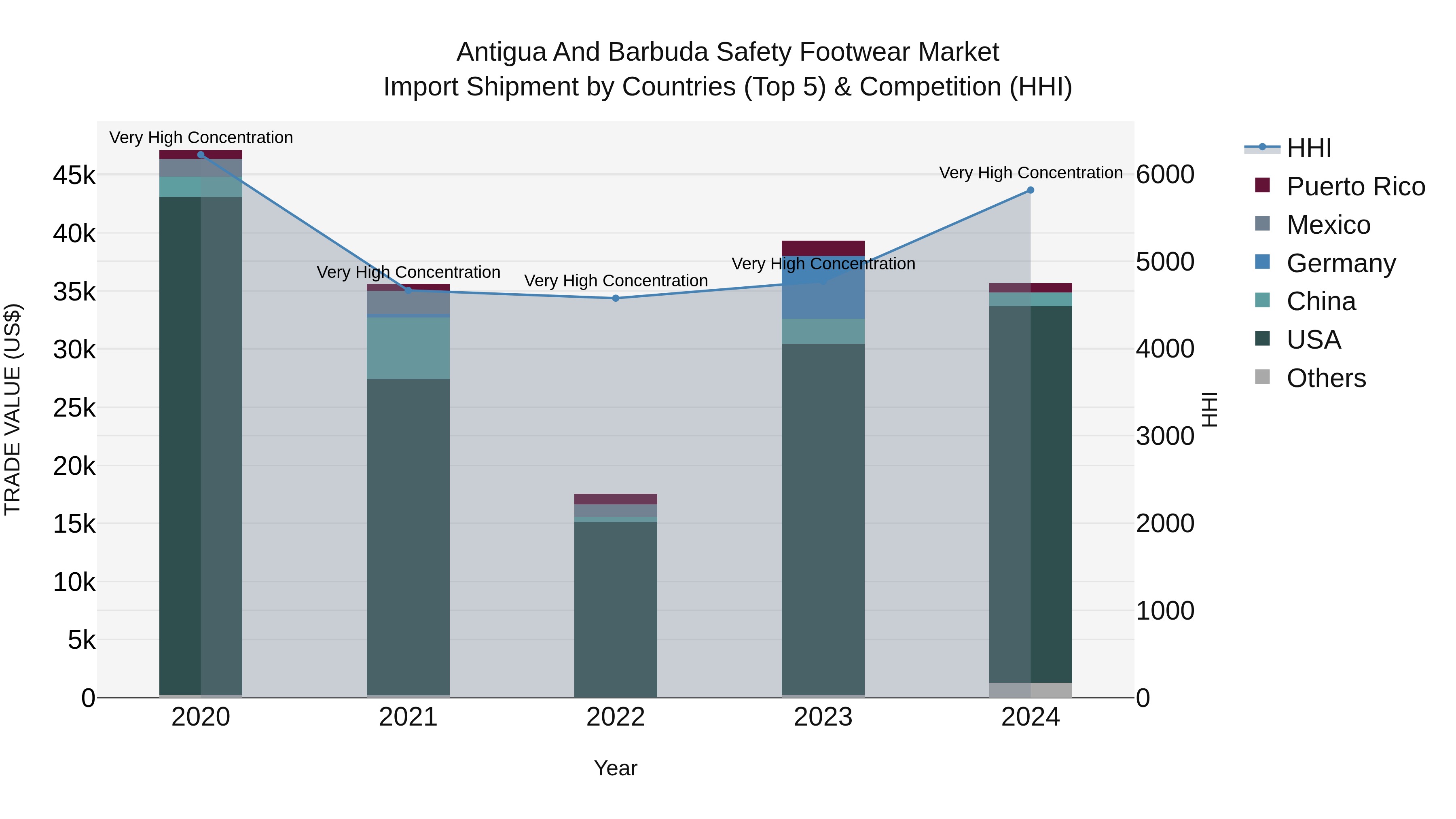Click the 2024 x-axis year label

[x=1031, y=717]
